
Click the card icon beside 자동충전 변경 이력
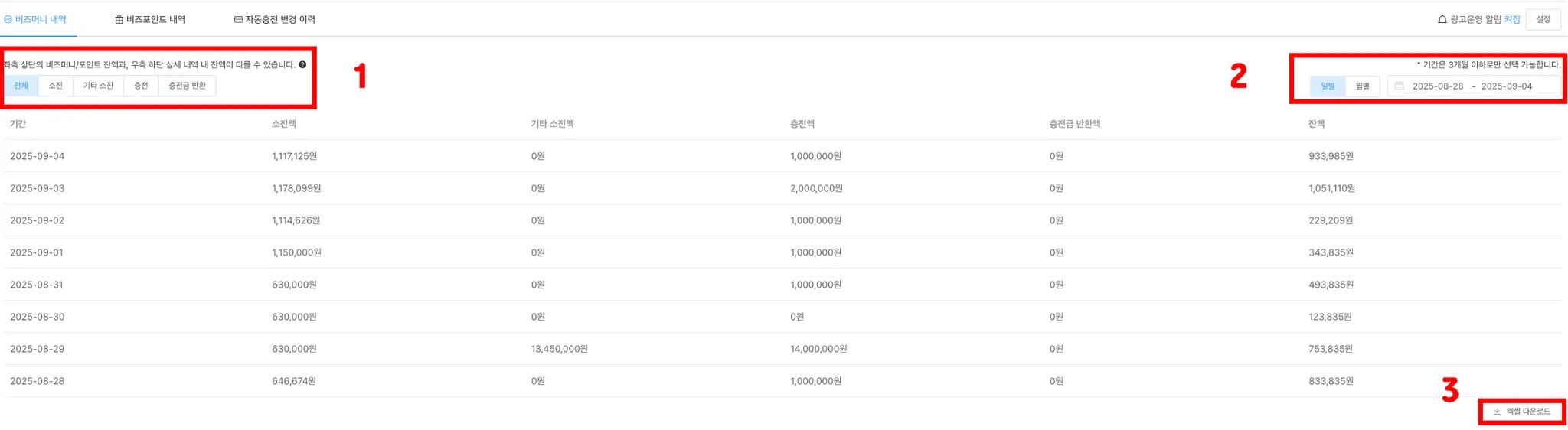tap(238, 20)
